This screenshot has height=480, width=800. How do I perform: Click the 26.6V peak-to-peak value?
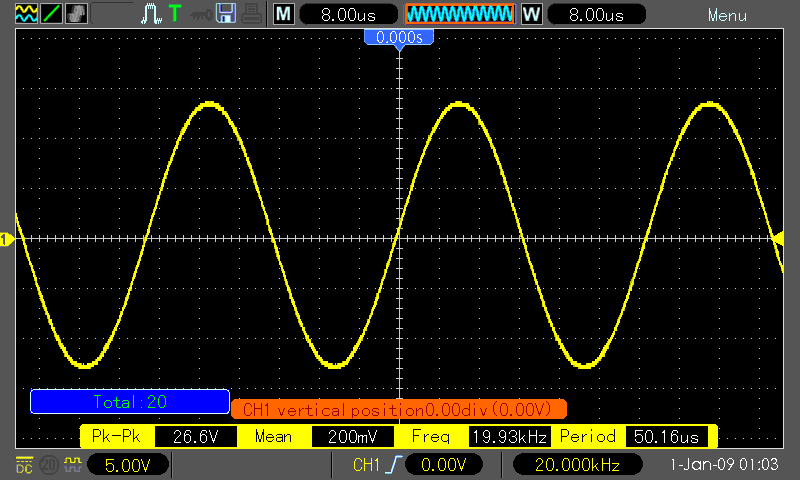point(195,437)
